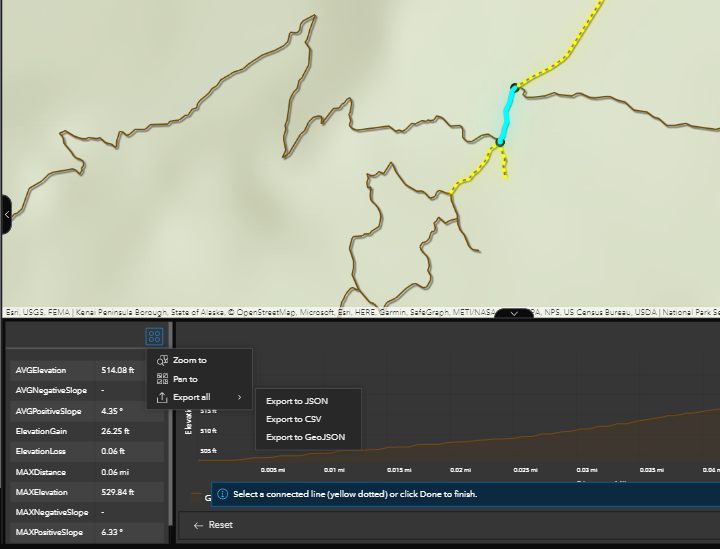Open the statistics actions menu icon
This screenshot has height=549, width=720.
tap(154, 336)
